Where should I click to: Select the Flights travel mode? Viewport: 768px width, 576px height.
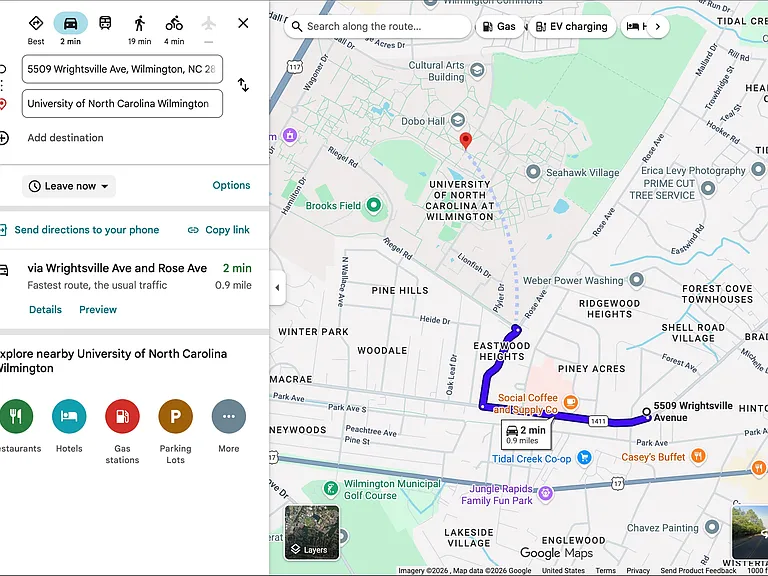[x=209, y=23]
